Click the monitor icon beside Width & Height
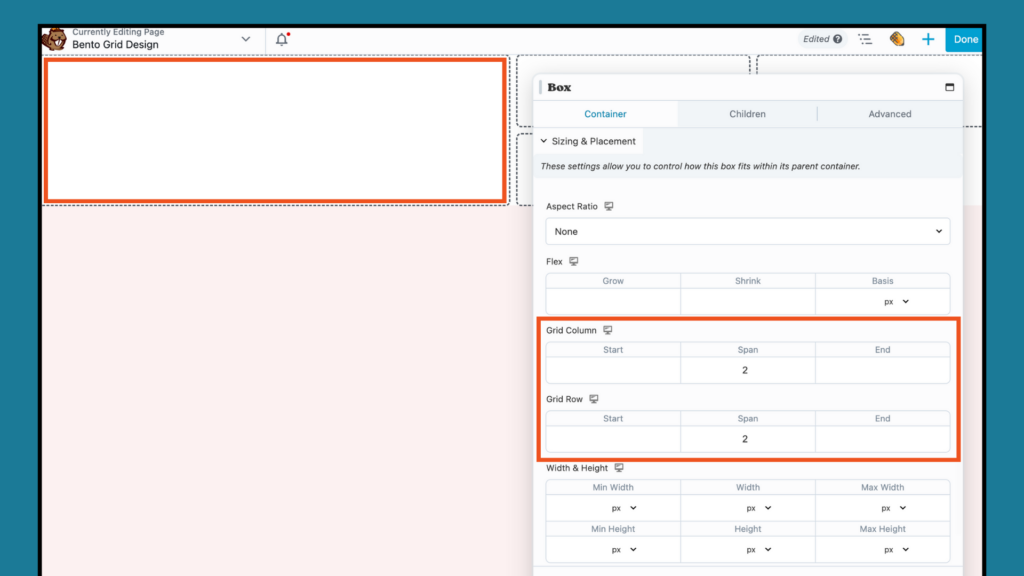 [619, 468]
